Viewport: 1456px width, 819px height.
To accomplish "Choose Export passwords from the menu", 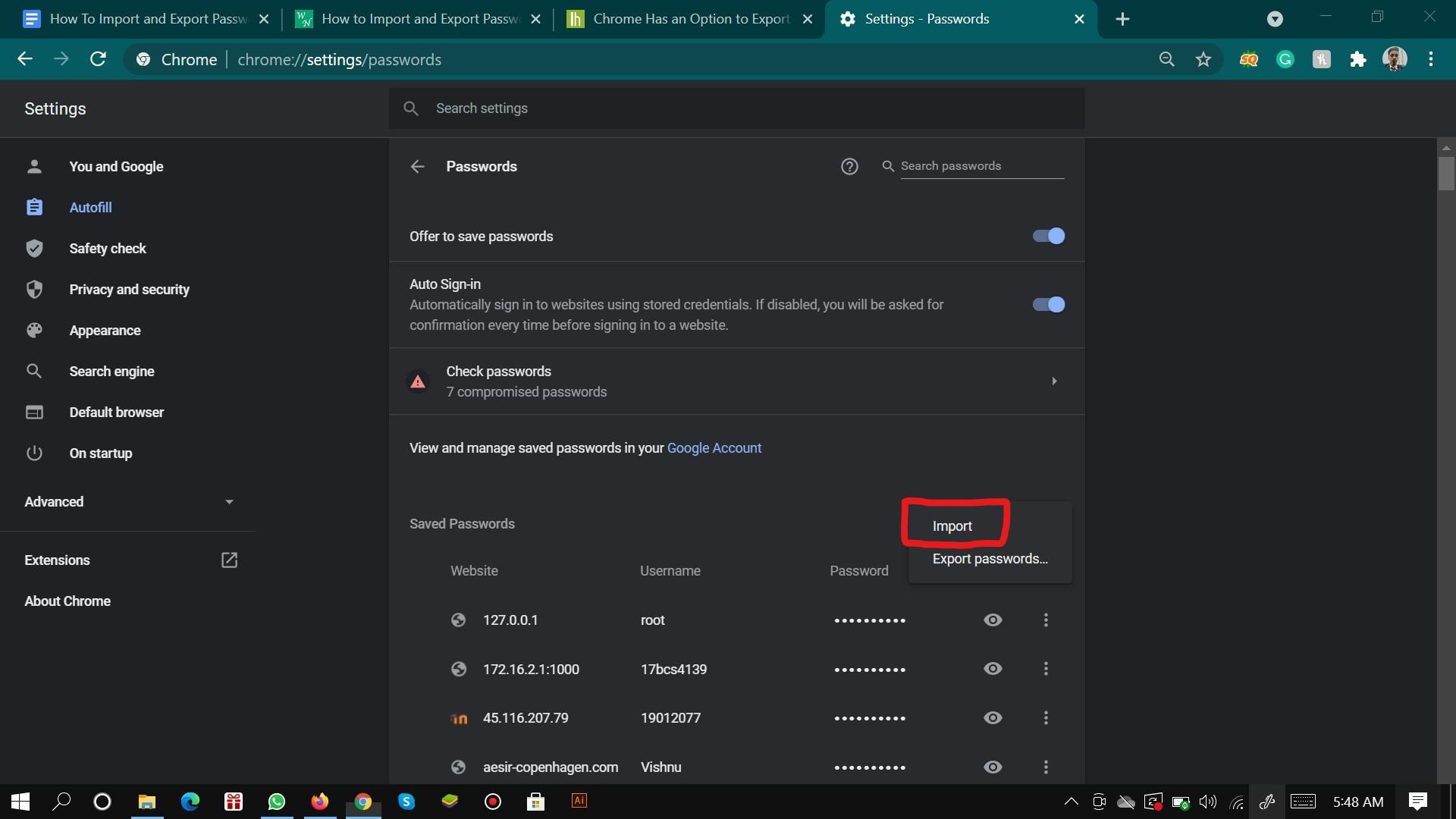I will point(990,559).
